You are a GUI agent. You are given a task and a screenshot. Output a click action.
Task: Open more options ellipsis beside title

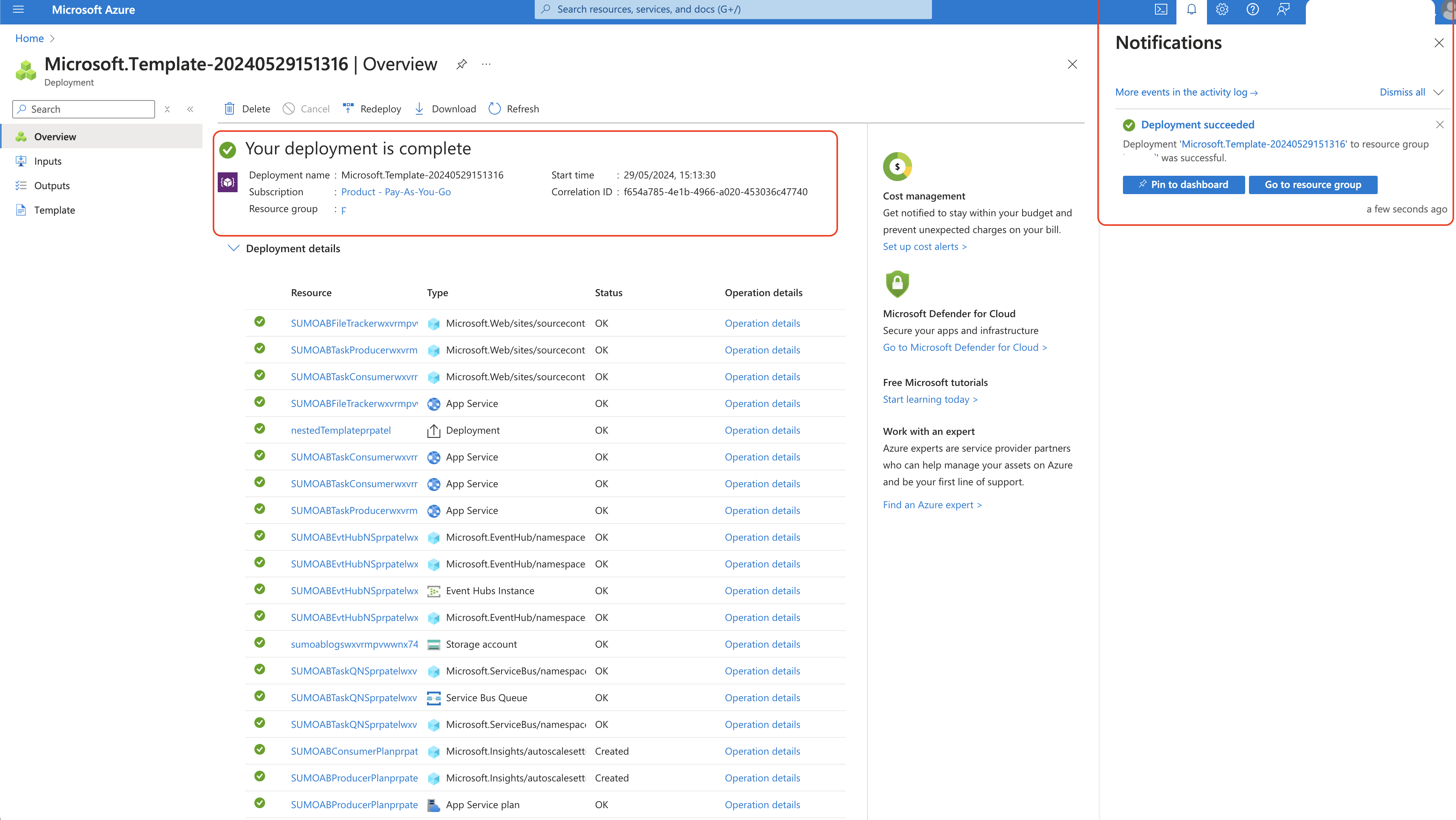[x=486, y=64]
